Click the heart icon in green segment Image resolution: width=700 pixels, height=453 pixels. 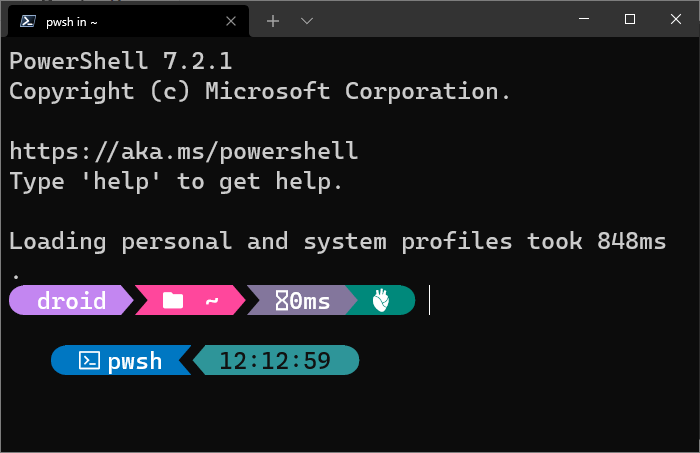(x=381, y=300)
